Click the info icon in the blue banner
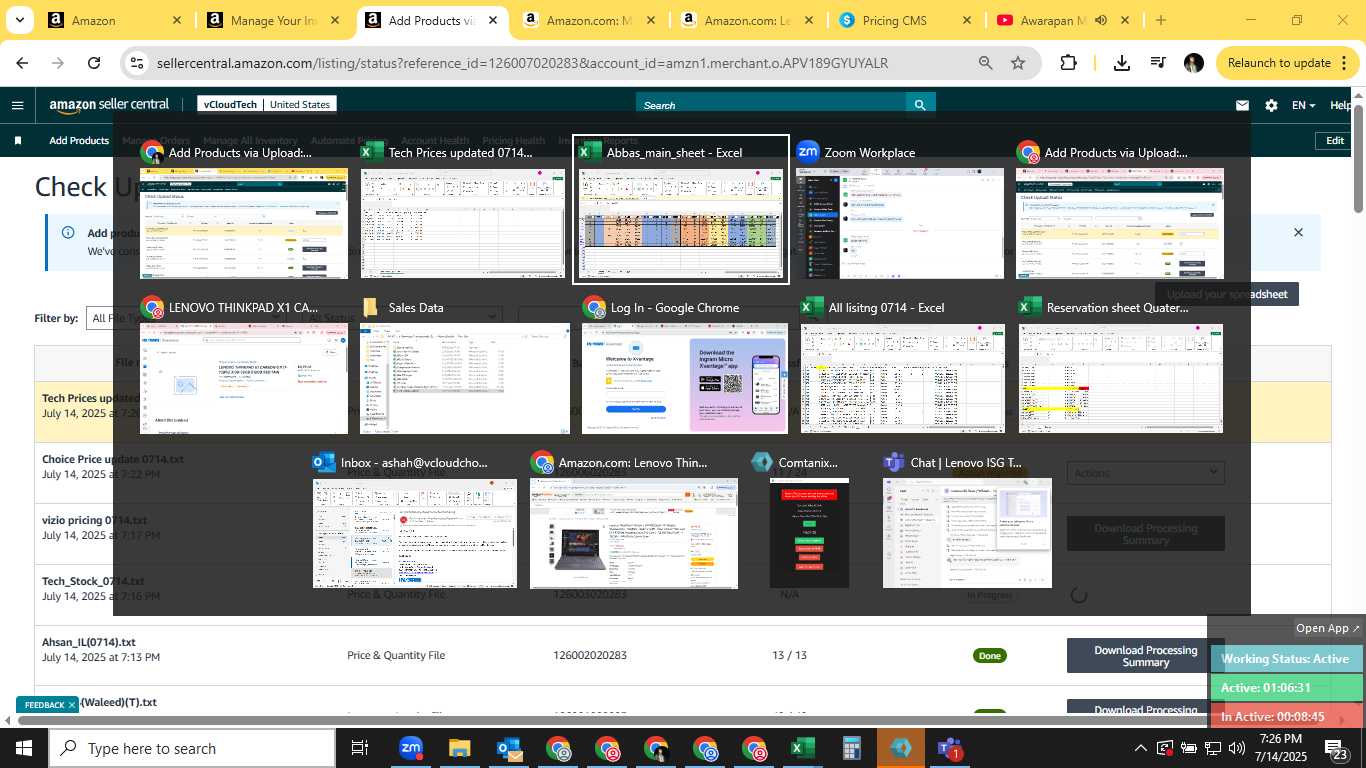Screen dimensions: 1366x768 click(68, 232)
